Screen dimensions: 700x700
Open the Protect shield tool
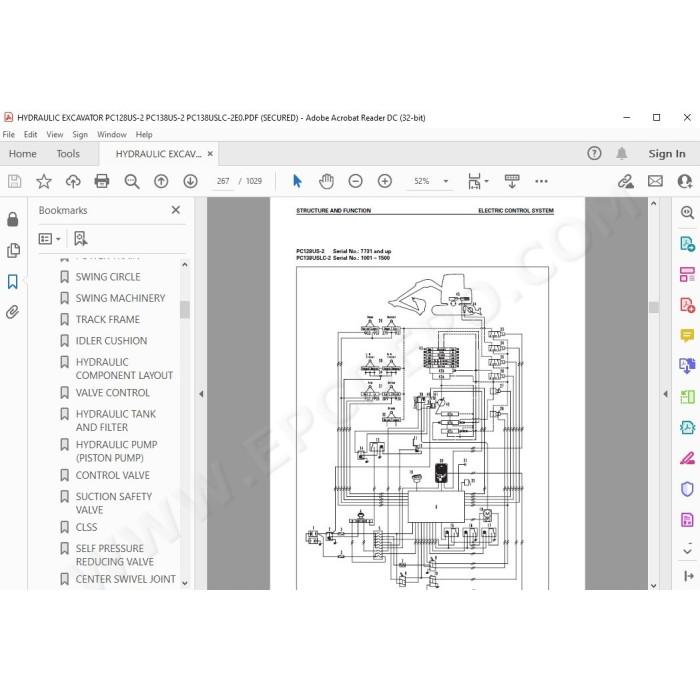tap(687, 489)
